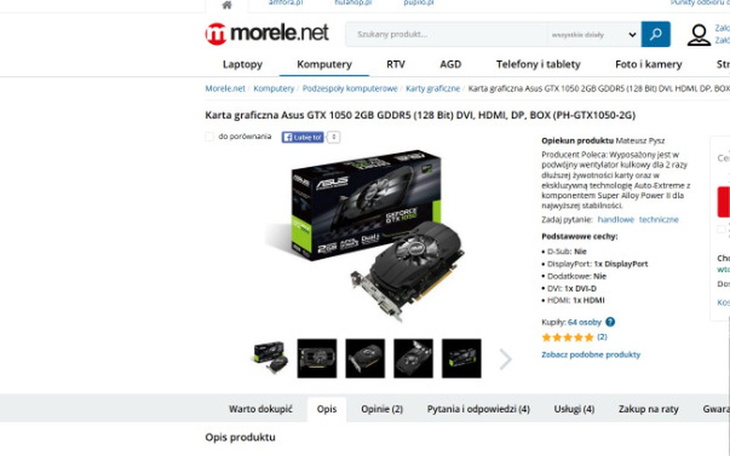Image resolution: width=730 pixels, height=456 pixels.
Task: Tick the 'do porównania' checkbox
Action: pyautogui.click(x=210, y=136)
